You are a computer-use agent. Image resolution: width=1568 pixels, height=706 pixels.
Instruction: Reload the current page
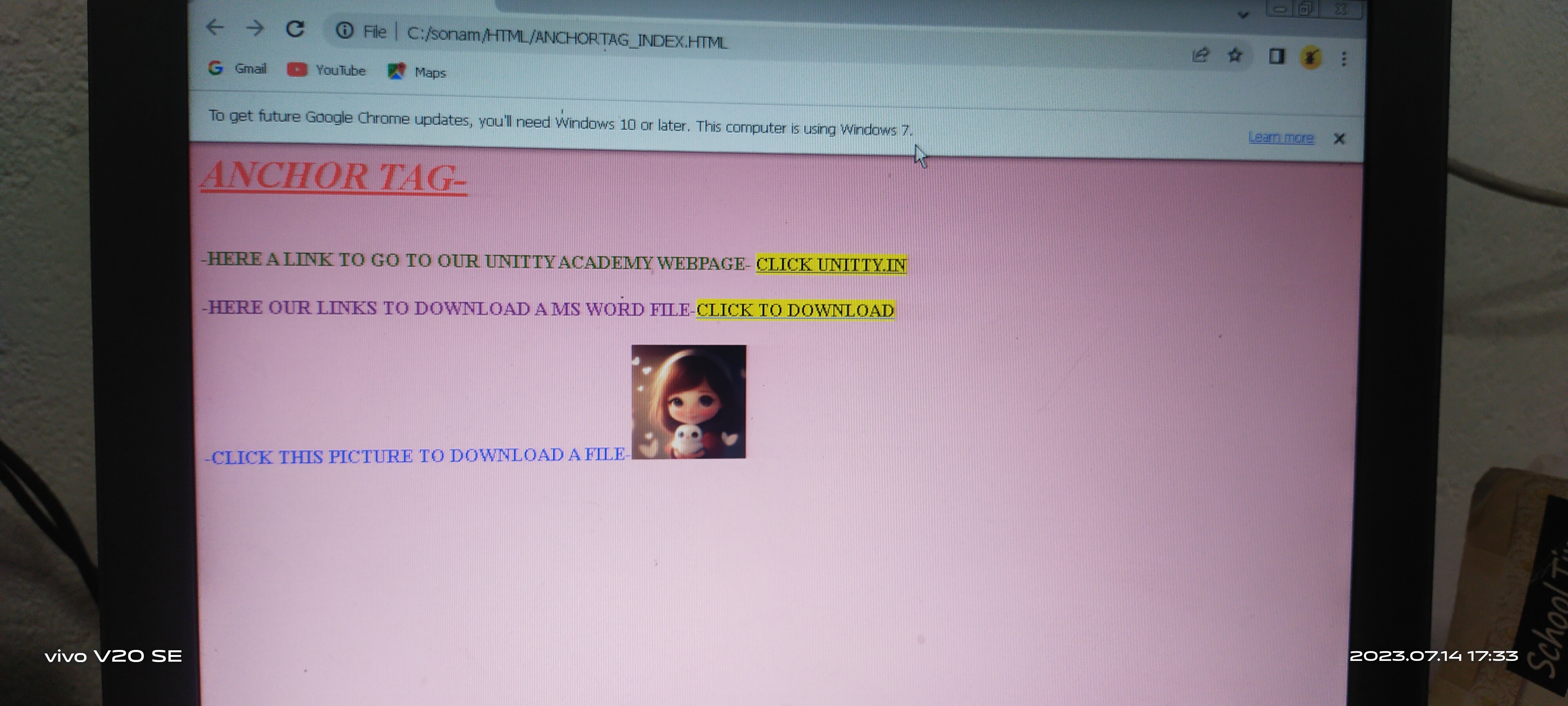coord(295,29)
